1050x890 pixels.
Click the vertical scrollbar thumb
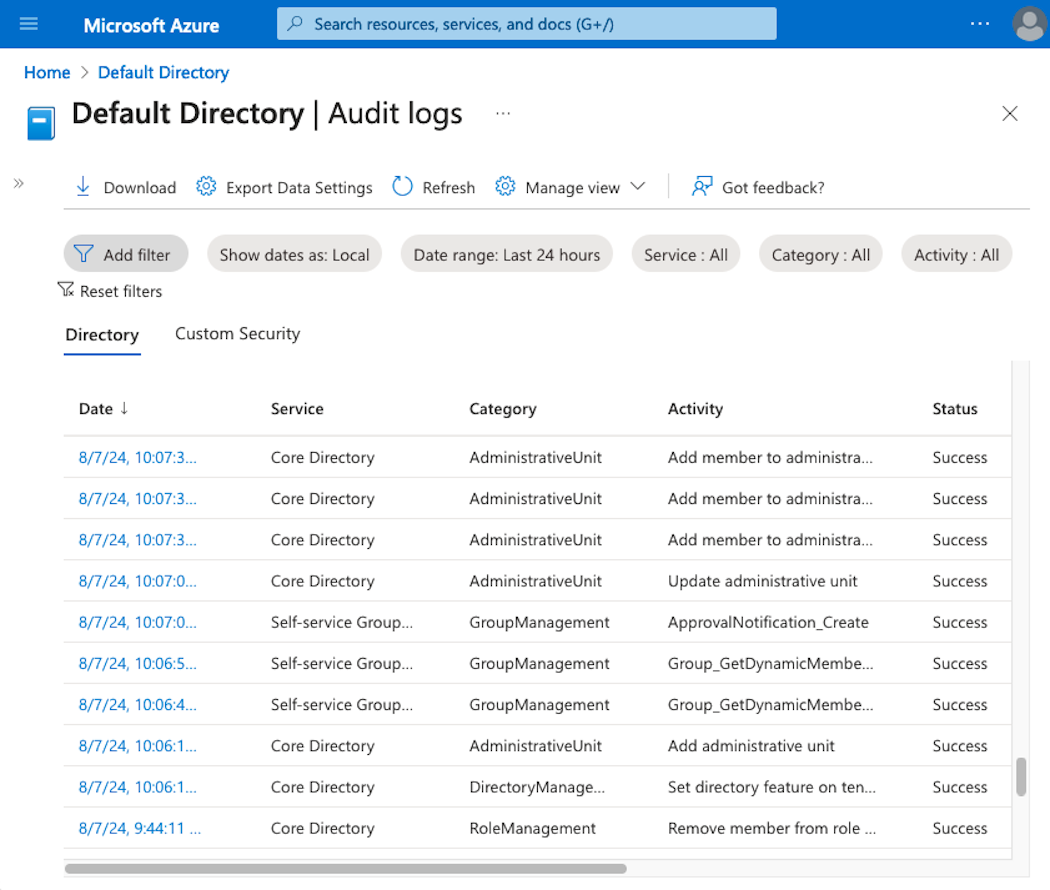click(1021, 777)
